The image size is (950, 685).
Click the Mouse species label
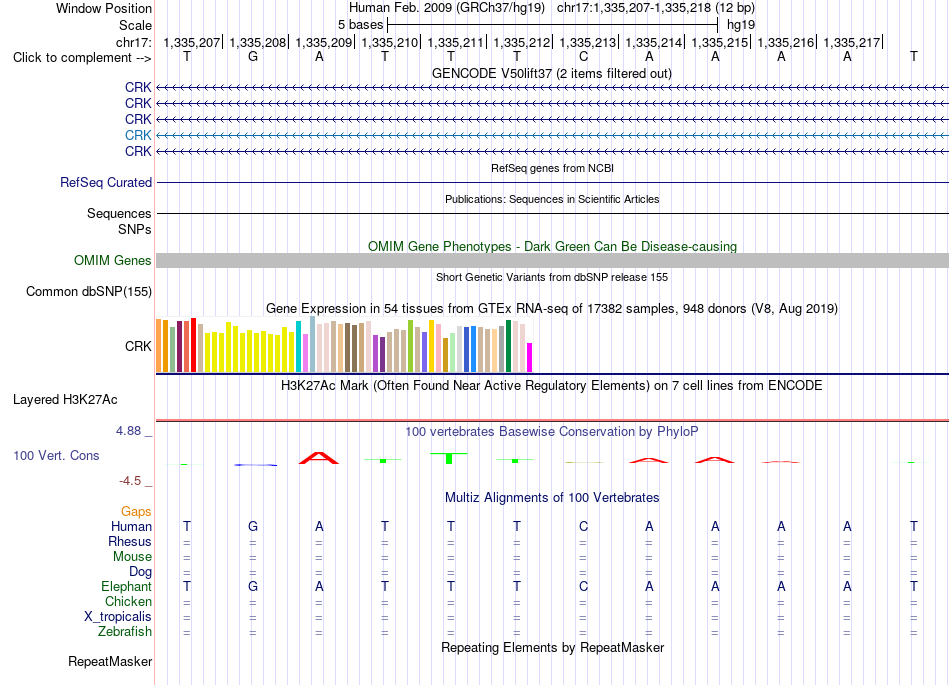point(132,557)
